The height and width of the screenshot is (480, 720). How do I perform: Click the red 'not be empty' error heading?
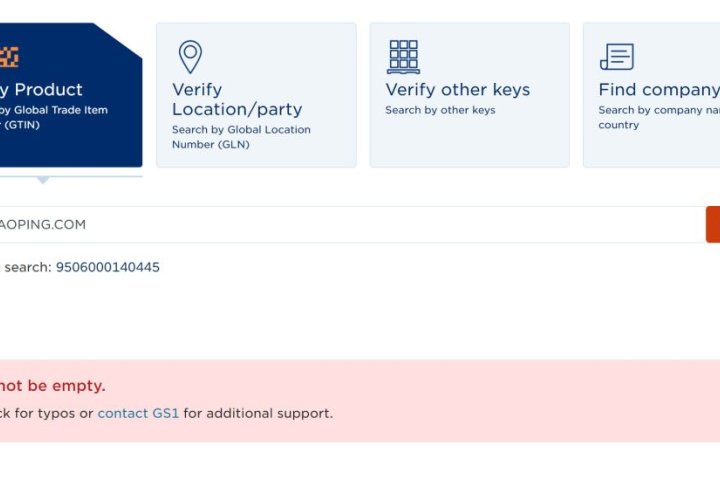point(52,386)
